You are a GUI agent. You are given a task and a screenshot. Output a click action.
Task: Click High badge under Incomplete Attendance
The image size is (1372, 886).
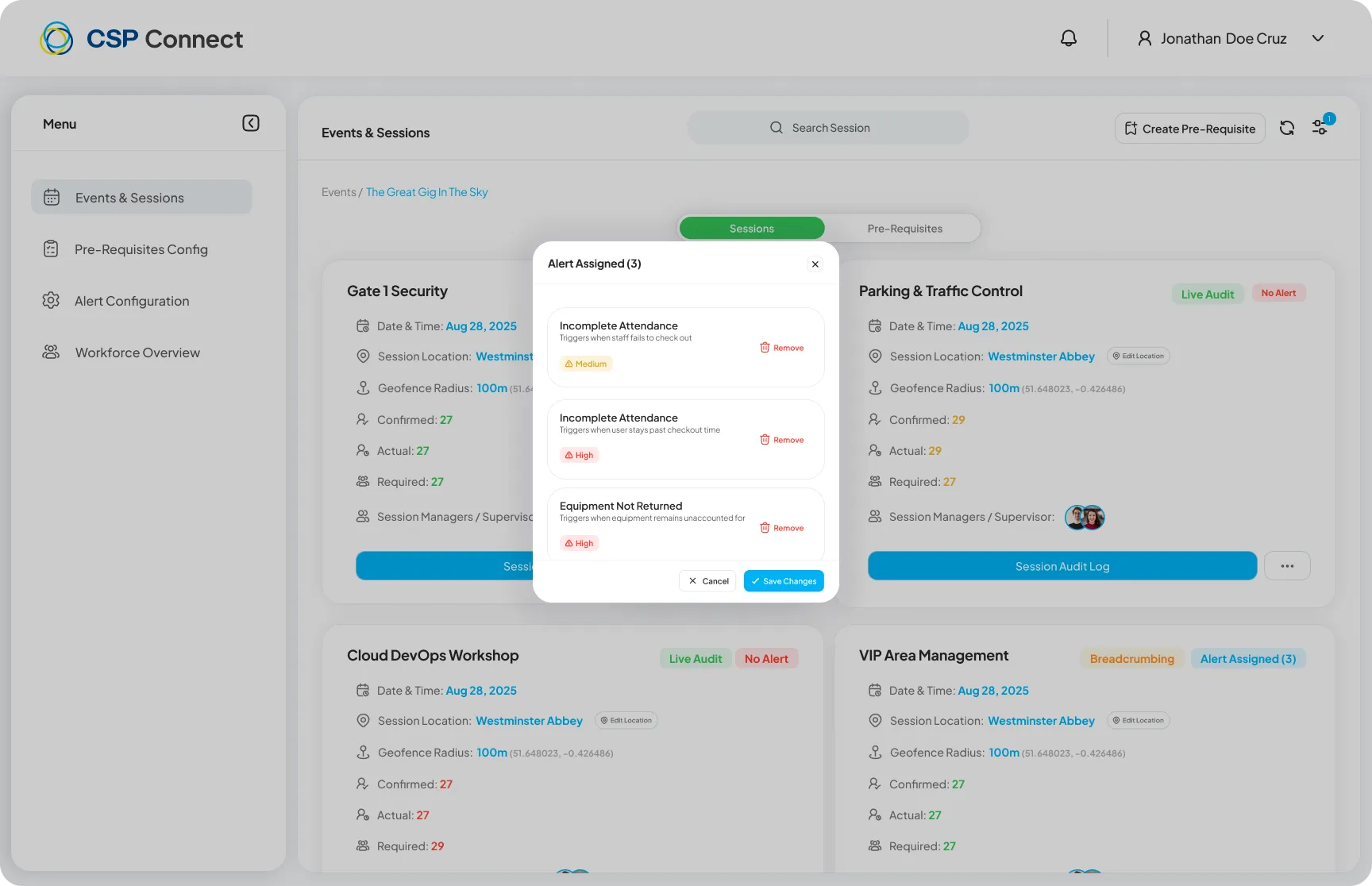(580, 455)
